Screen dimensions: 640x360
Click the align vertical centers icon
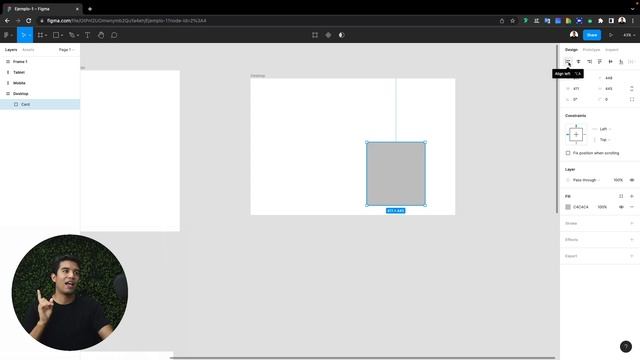click(610, 62)
